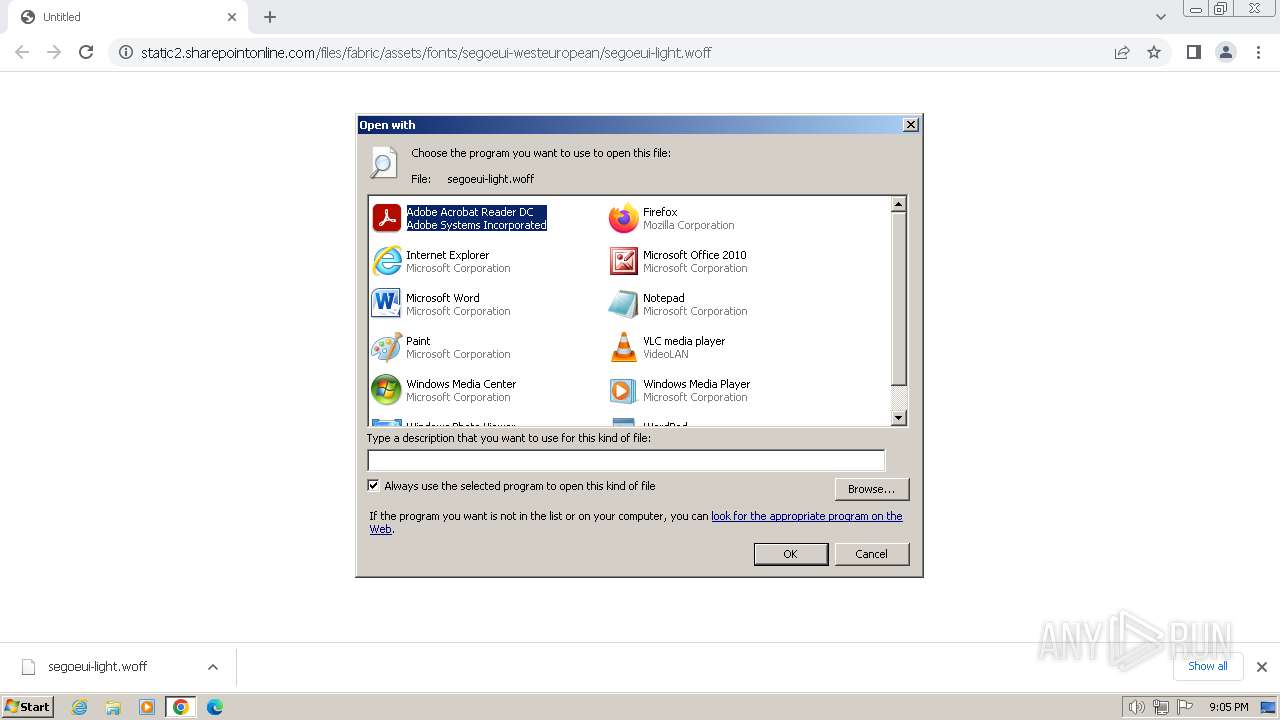The image size is (1280, 720).
Task: Click the program list scrollbar thumb
Action: [898, 298]
